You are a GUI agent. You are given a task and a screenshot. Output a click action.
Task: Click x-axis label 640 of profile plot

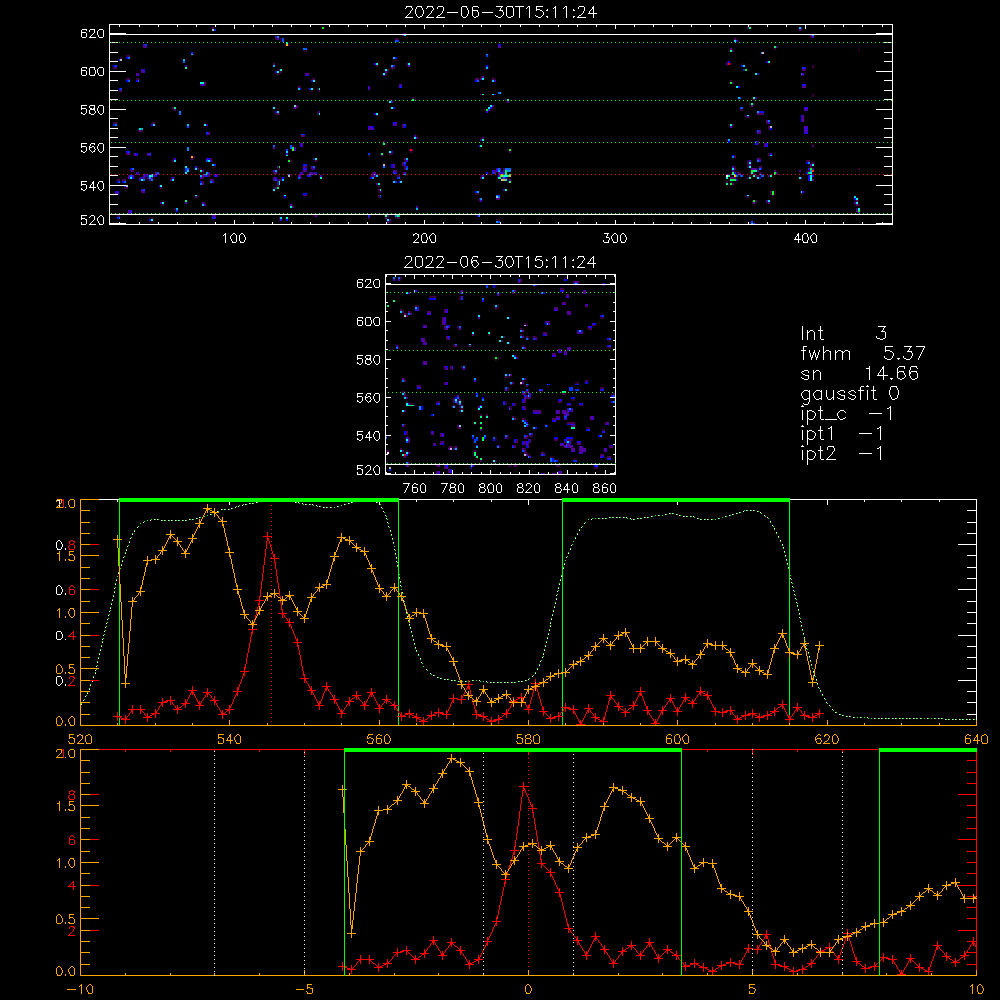click(x=976, y=739)
